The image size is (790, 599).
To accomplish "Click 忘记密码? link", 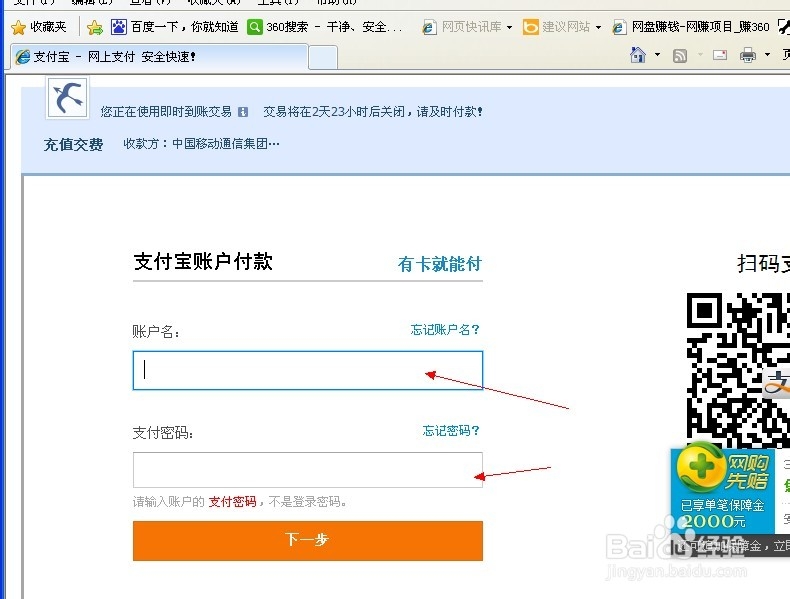I will tap(451, 430).
